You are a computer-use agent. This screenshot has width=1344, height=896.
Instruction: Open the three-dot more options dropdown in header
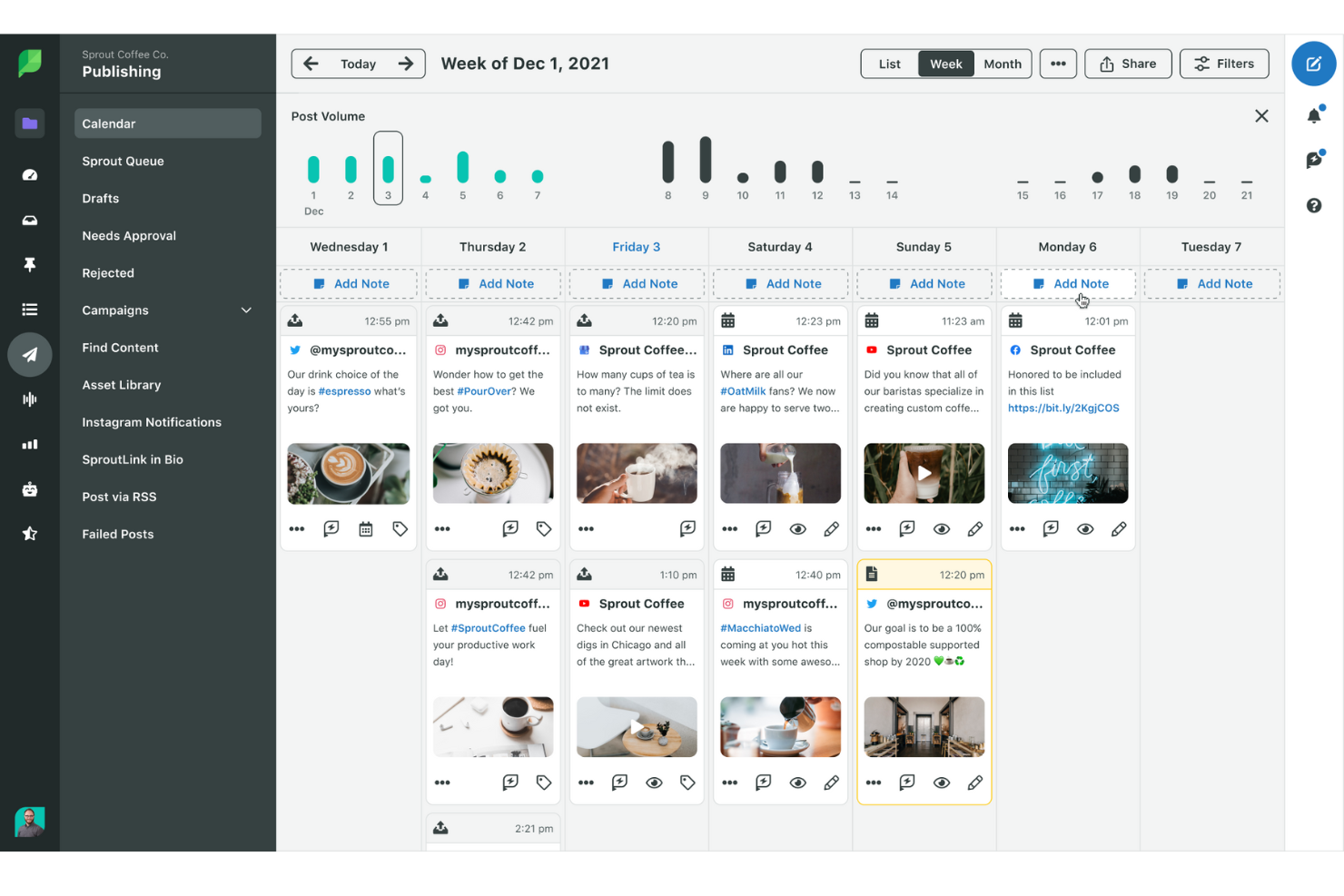[x=1058, y=64]
